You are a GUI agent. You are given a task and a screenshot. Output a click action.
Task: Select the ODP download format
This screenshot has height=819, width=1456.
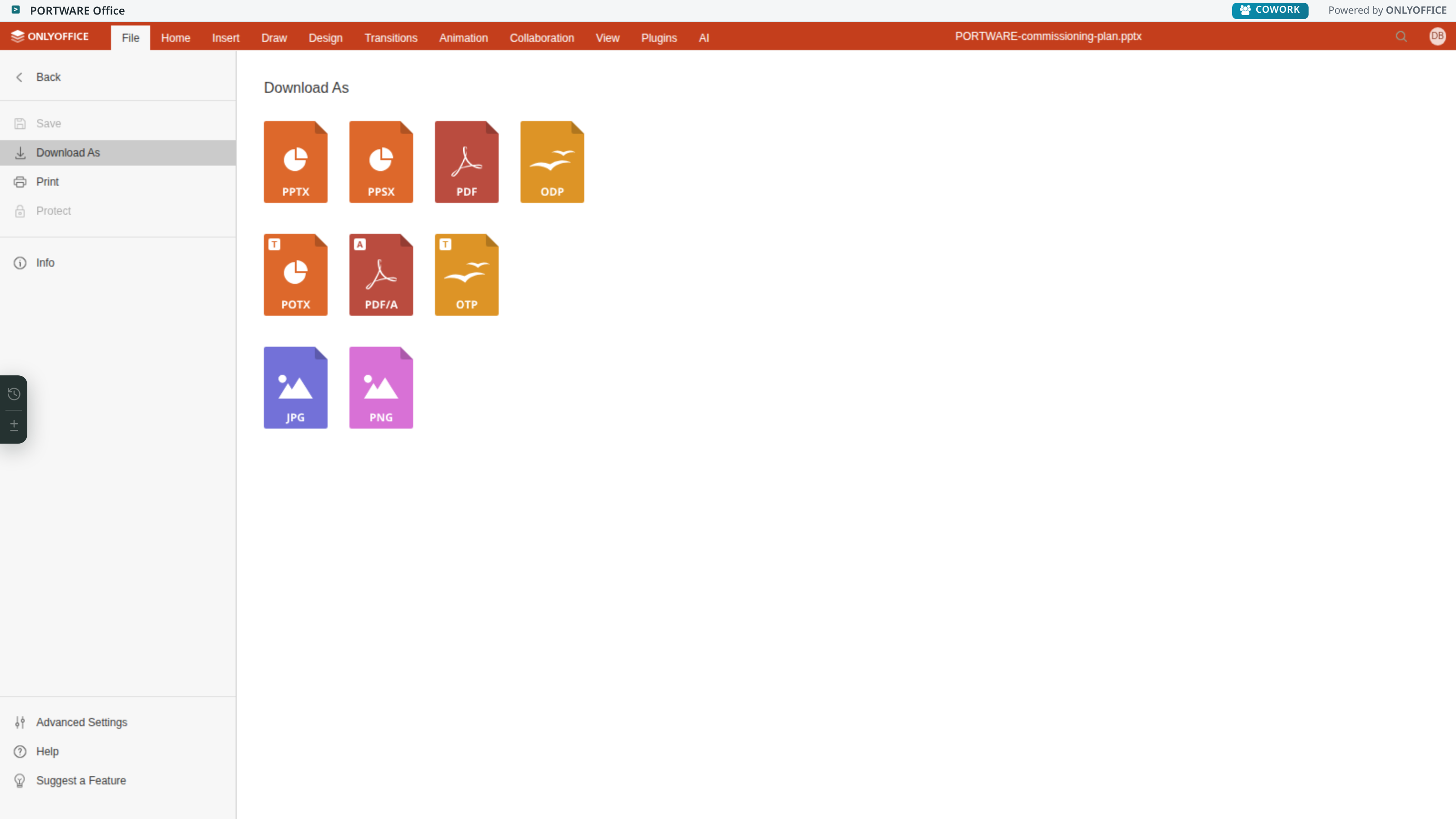point(552,162)
